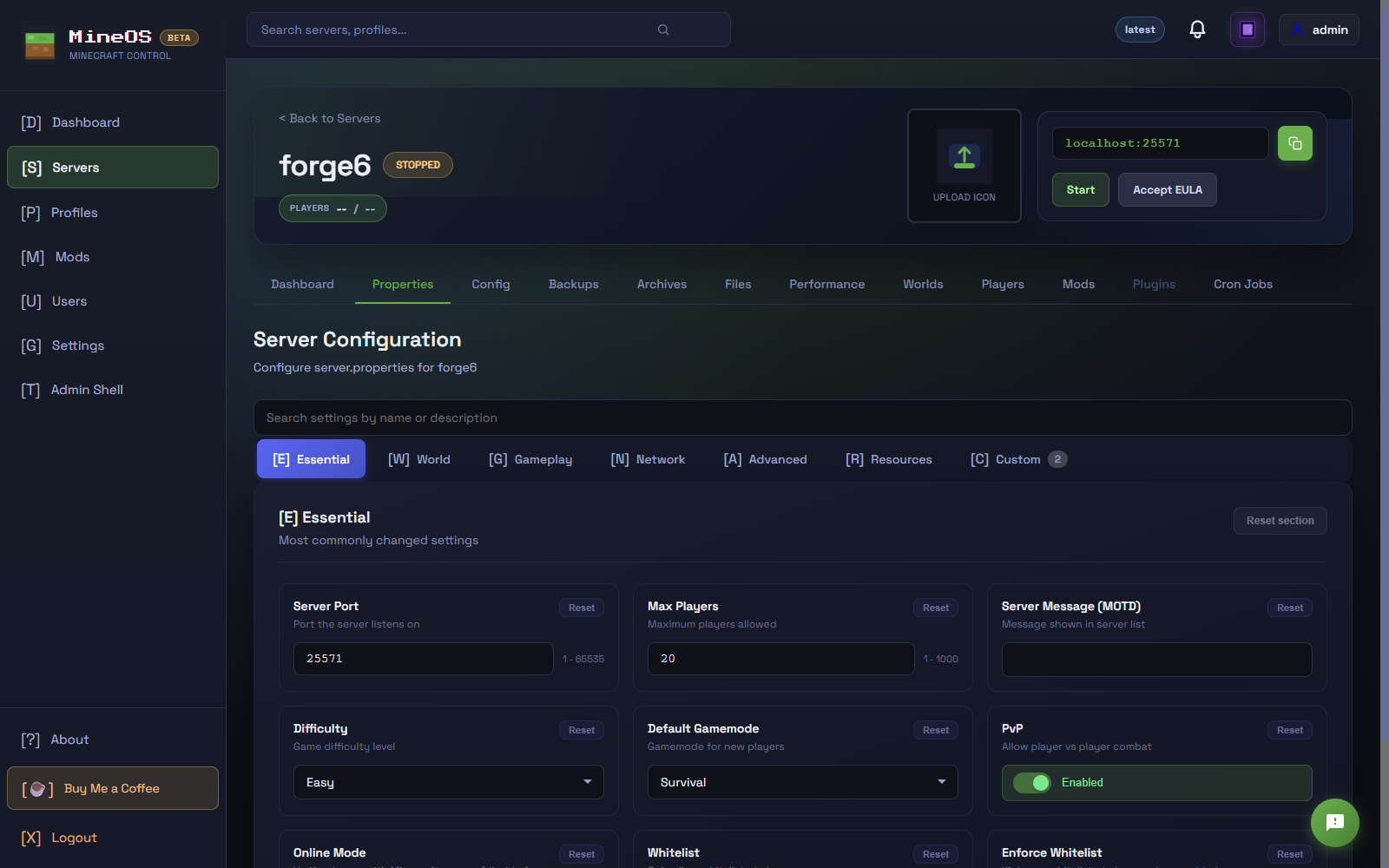Open the Performance tab
Image resolution: width=1389 pixels, height=868 pixels.
click(826, 284)
